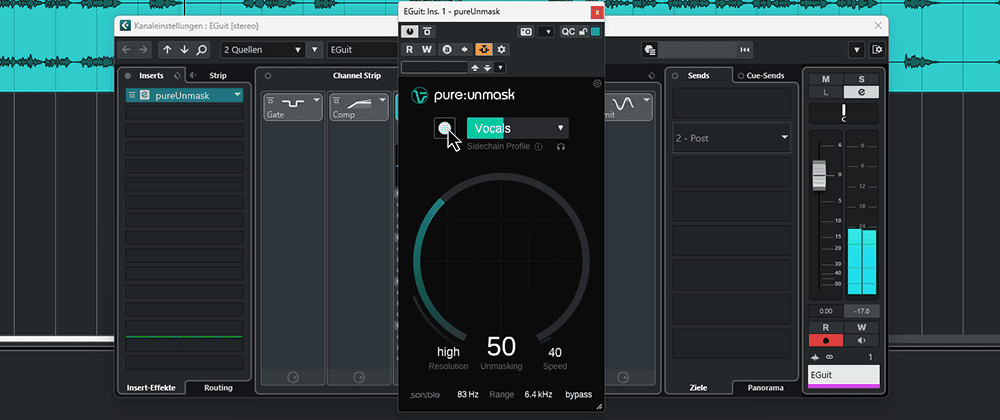The height and width of the screenshot is (420, 1000).
Task: Toggle the quick control lock icon
Action: 583,32
